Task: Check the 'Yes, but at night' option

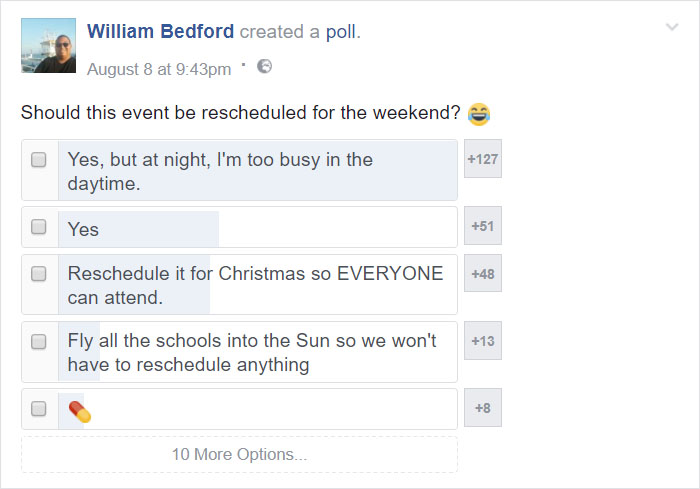Action: click(38, 160)
